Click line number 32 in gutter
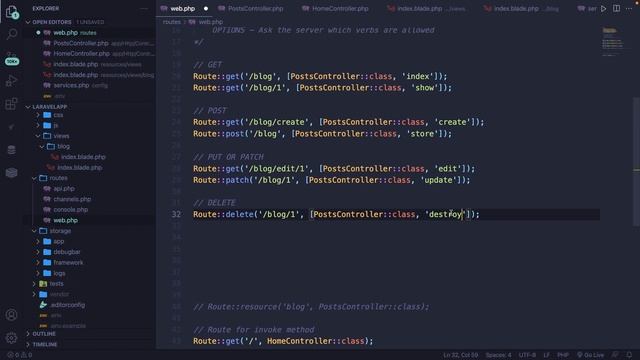 tap(176, 214)
